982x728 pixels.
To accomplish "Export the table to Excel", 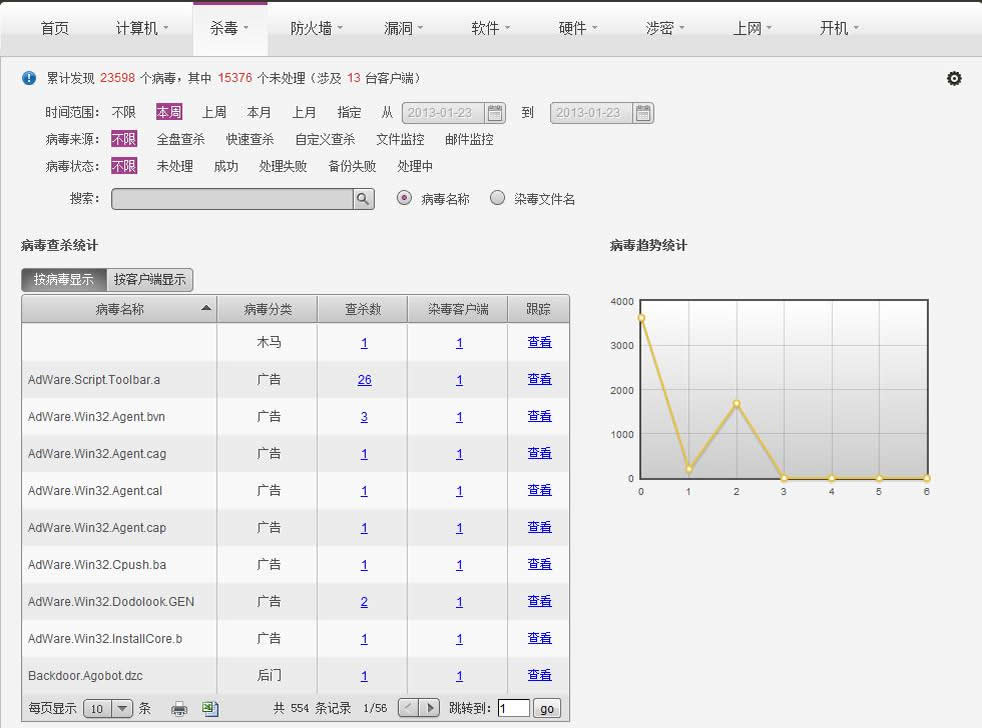I will pos(210,709).
